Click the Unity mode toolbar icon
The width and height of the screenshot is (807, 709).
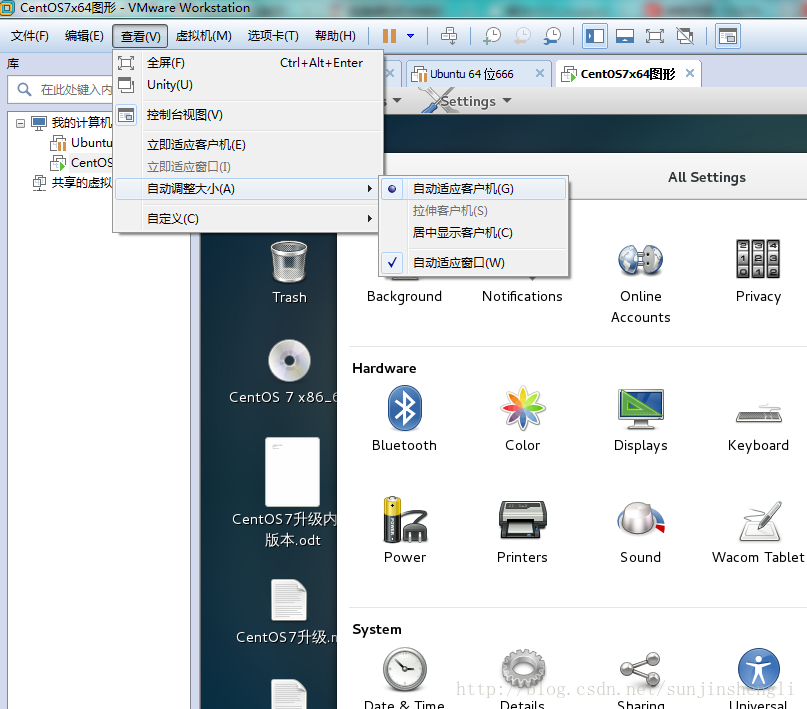pos(685,36)
